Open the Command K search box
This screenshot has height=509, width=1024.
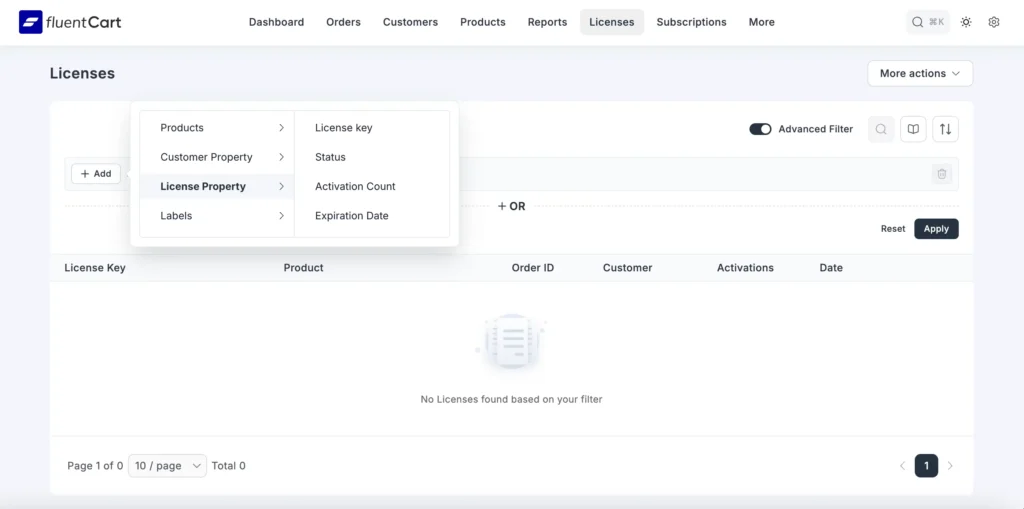click(x=927, y=22)
